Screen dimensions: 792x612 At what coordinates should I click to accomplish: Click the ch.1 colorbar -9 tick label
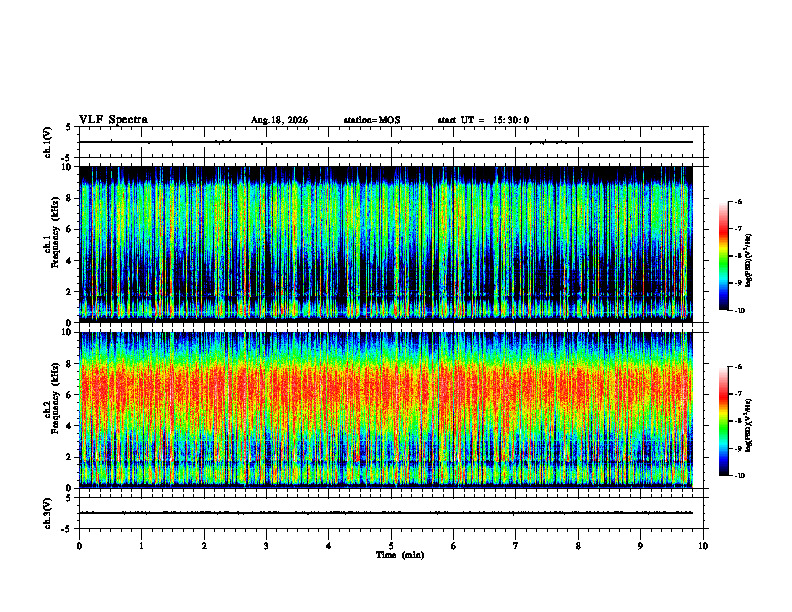point(739,283)
